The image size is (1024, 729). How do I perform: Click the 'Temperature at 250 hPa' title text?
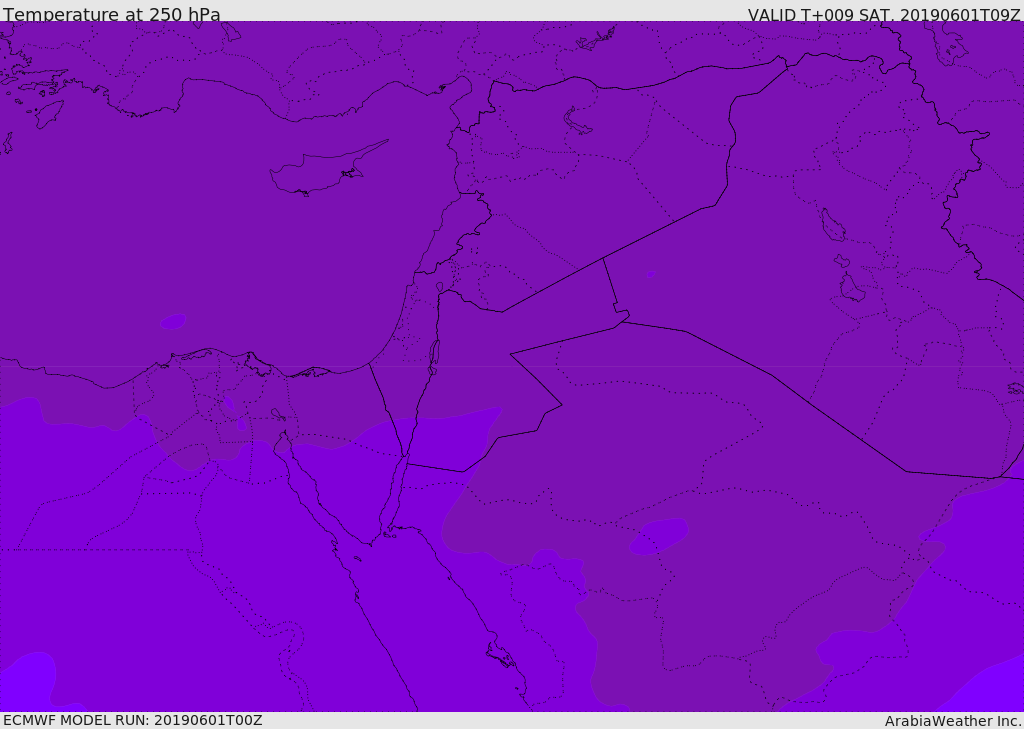tap(112, 14)
